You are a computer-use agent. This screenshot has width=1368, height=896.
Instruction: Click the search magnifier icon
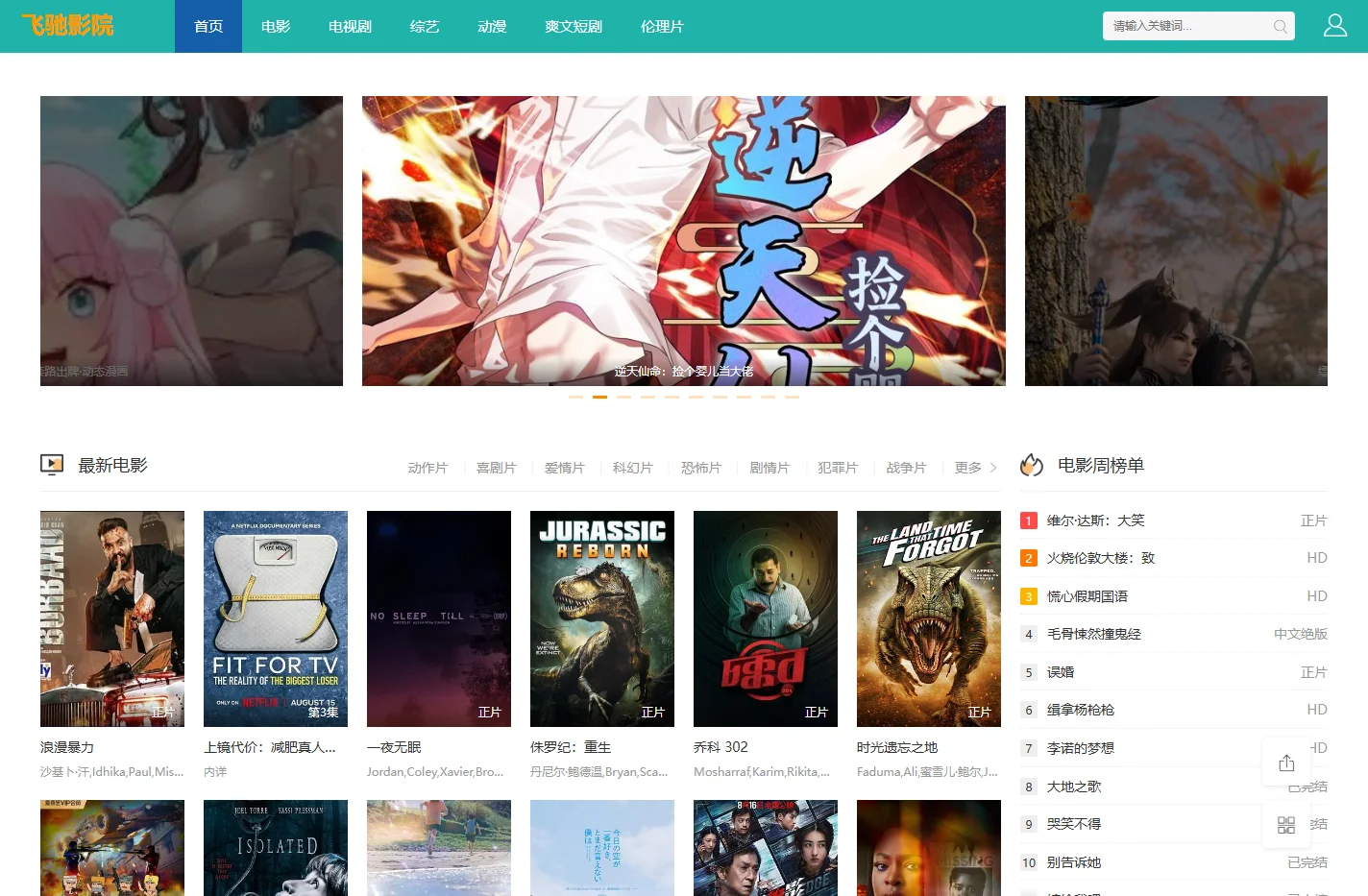pyautogui.click(x=1280, y=27)
